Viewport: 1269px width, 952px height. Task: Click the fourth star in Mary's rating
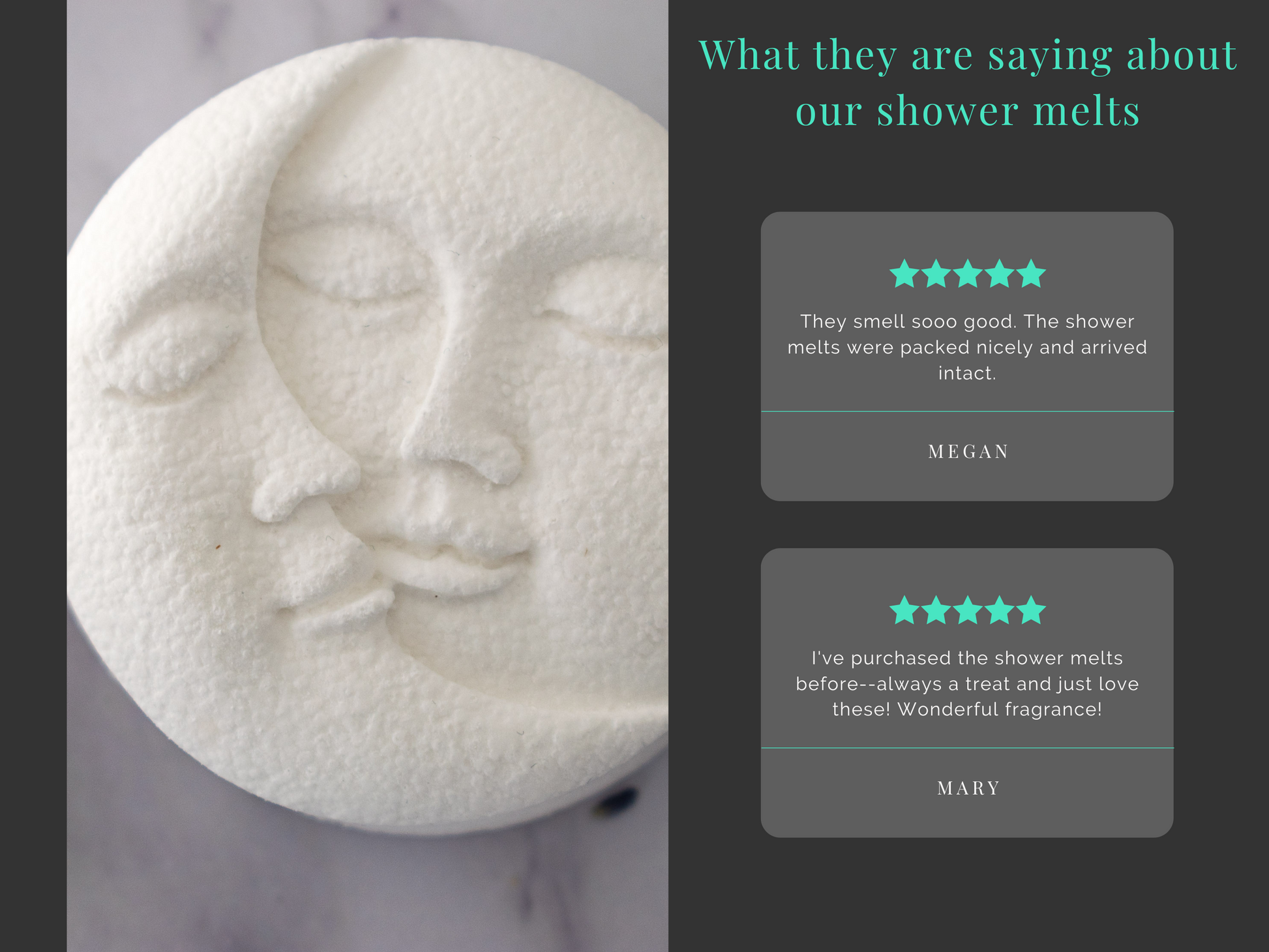point(1000,610)
